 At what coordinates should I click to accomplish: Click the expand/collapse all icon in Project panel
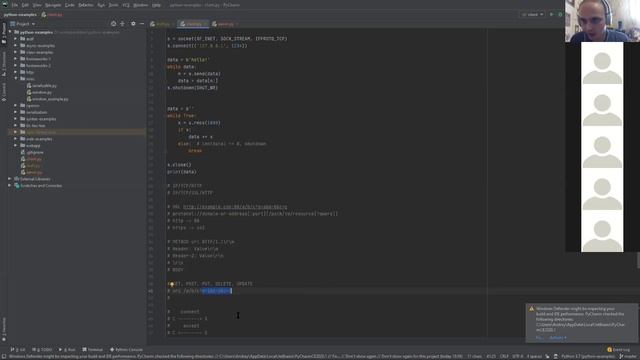122,24
